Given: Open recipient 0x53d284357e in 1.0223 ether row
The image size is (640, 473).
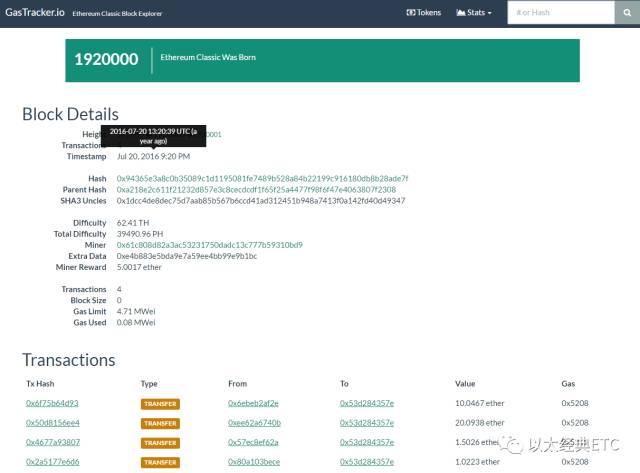Looking at the screenshot, I should (367, 462).
